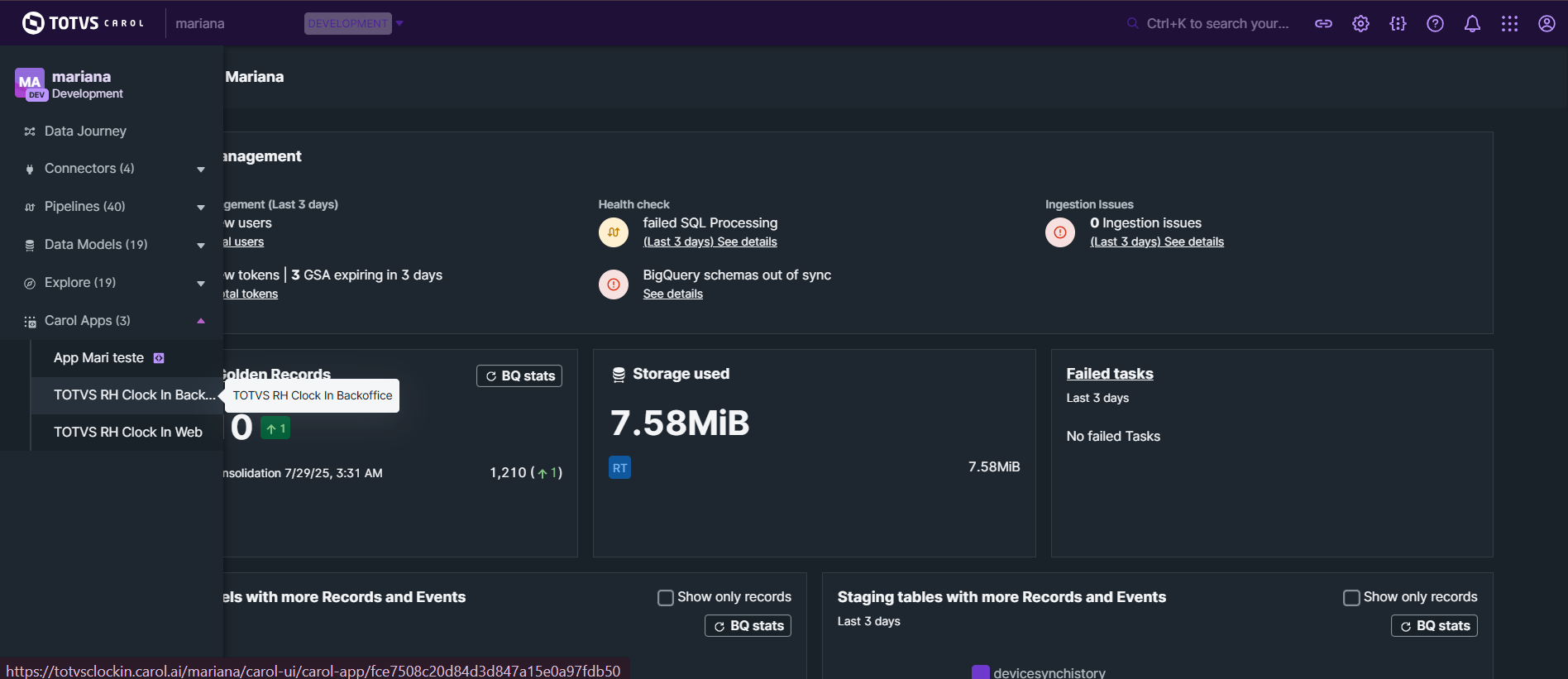Image resolution: width=1568 pixels, height=679 pixels.
Task: Expand the Pipelines (40) section
Action: [200, 208]
